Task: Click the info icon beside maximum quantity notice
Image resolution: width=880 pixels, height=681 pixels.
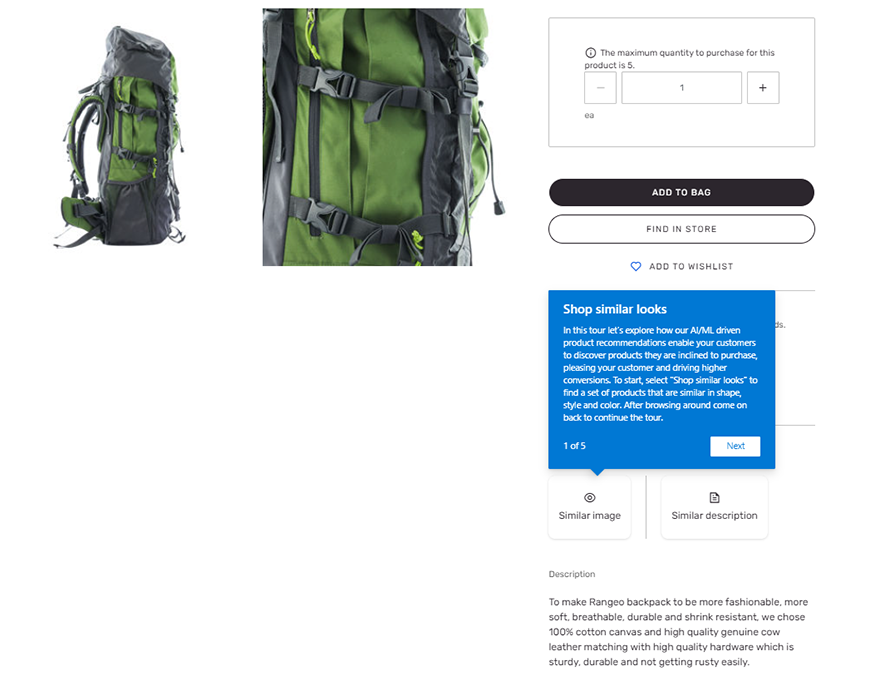Action: 590,53
